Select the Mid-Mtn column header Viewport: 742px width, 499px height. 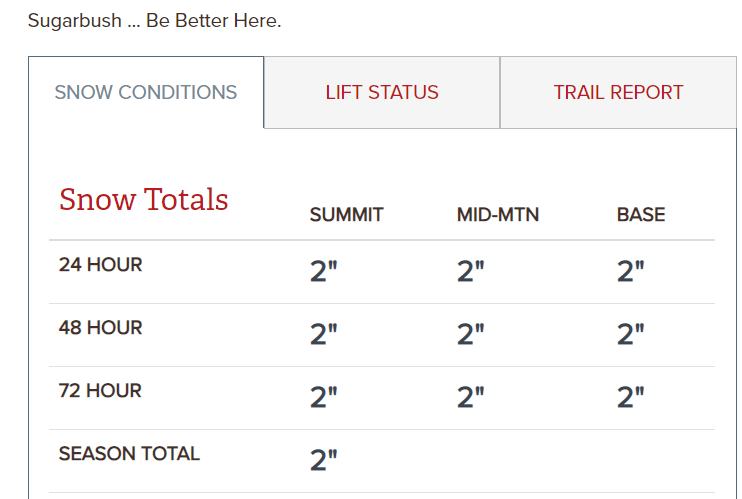[x=498, y=215]
